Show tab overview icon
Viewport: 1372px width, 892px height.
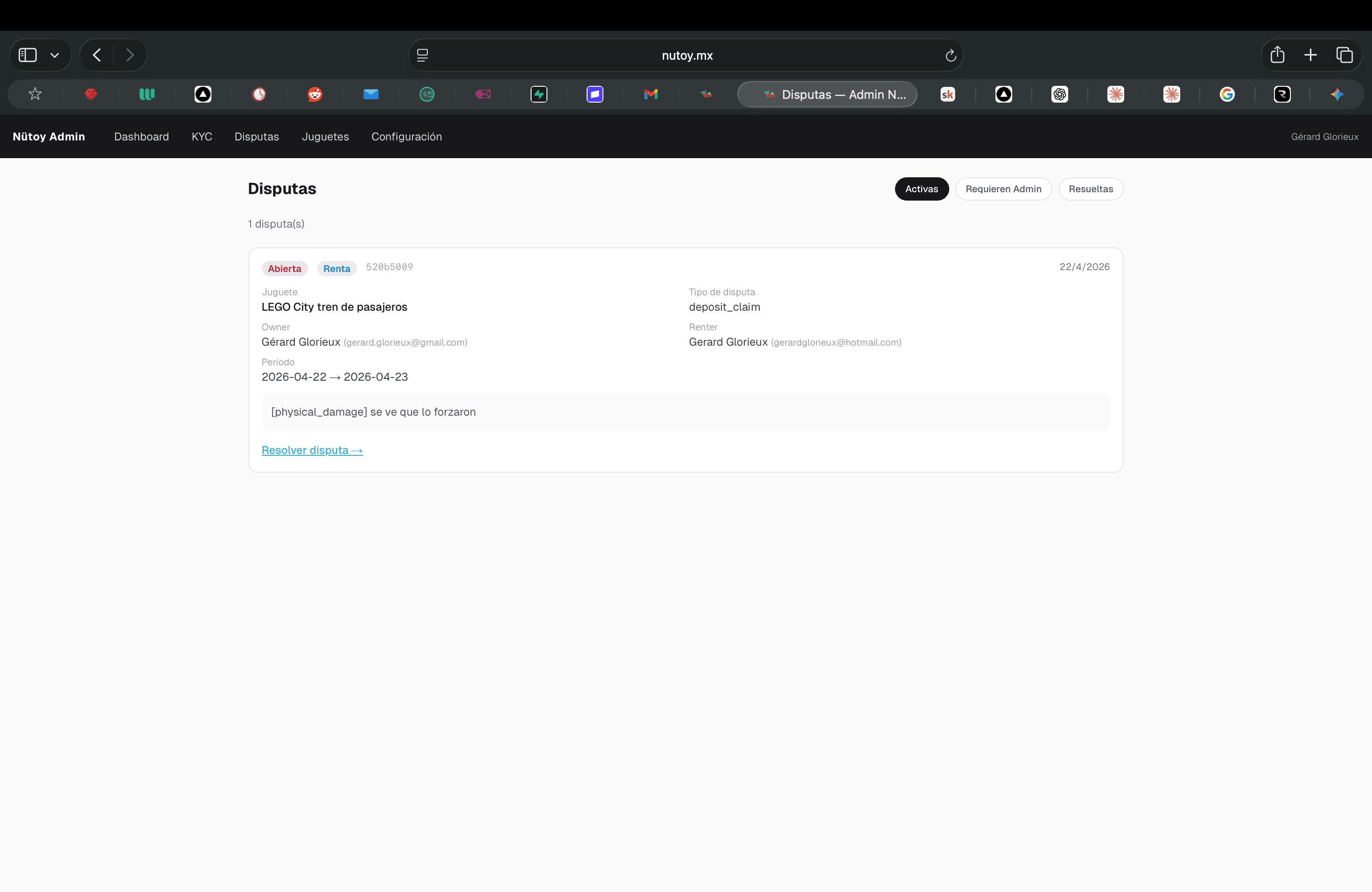point(1344,55)
